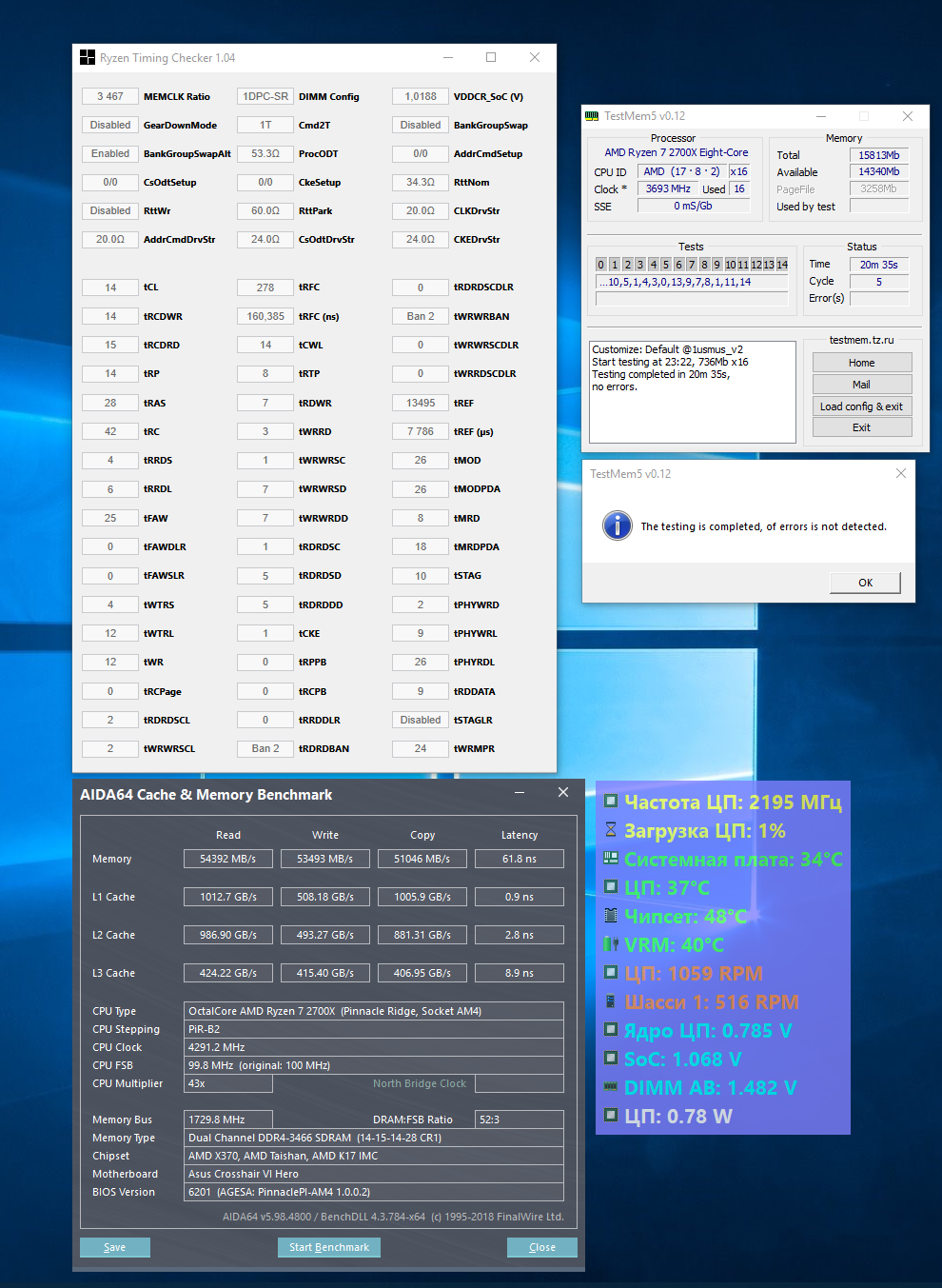Click the chassis fan RPM icon in overlay
This screenshot has height=1288, width=942.
[611, 1001]
